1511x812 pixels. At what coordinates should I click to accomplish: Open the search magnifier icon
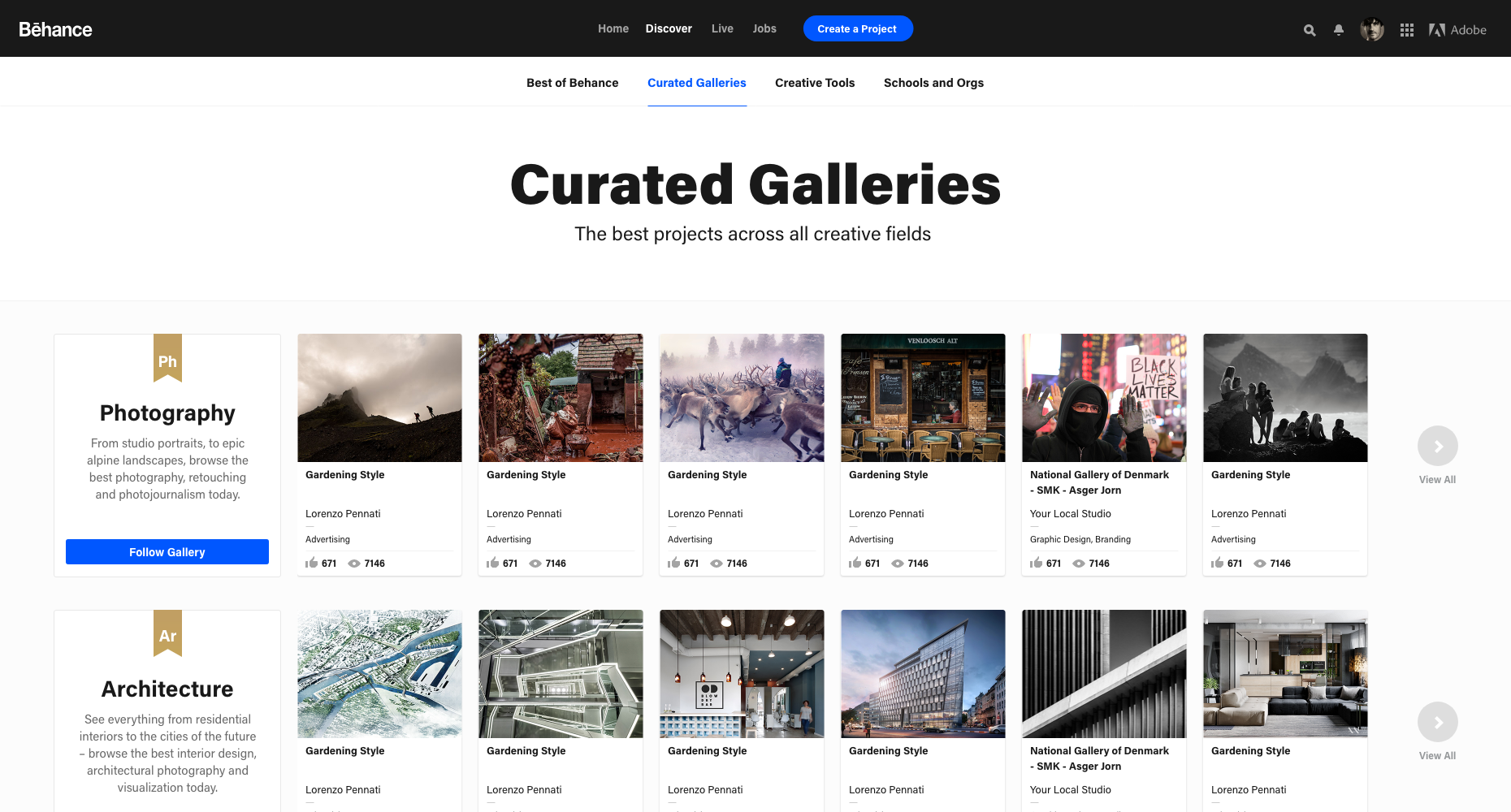pos(1310,30)
